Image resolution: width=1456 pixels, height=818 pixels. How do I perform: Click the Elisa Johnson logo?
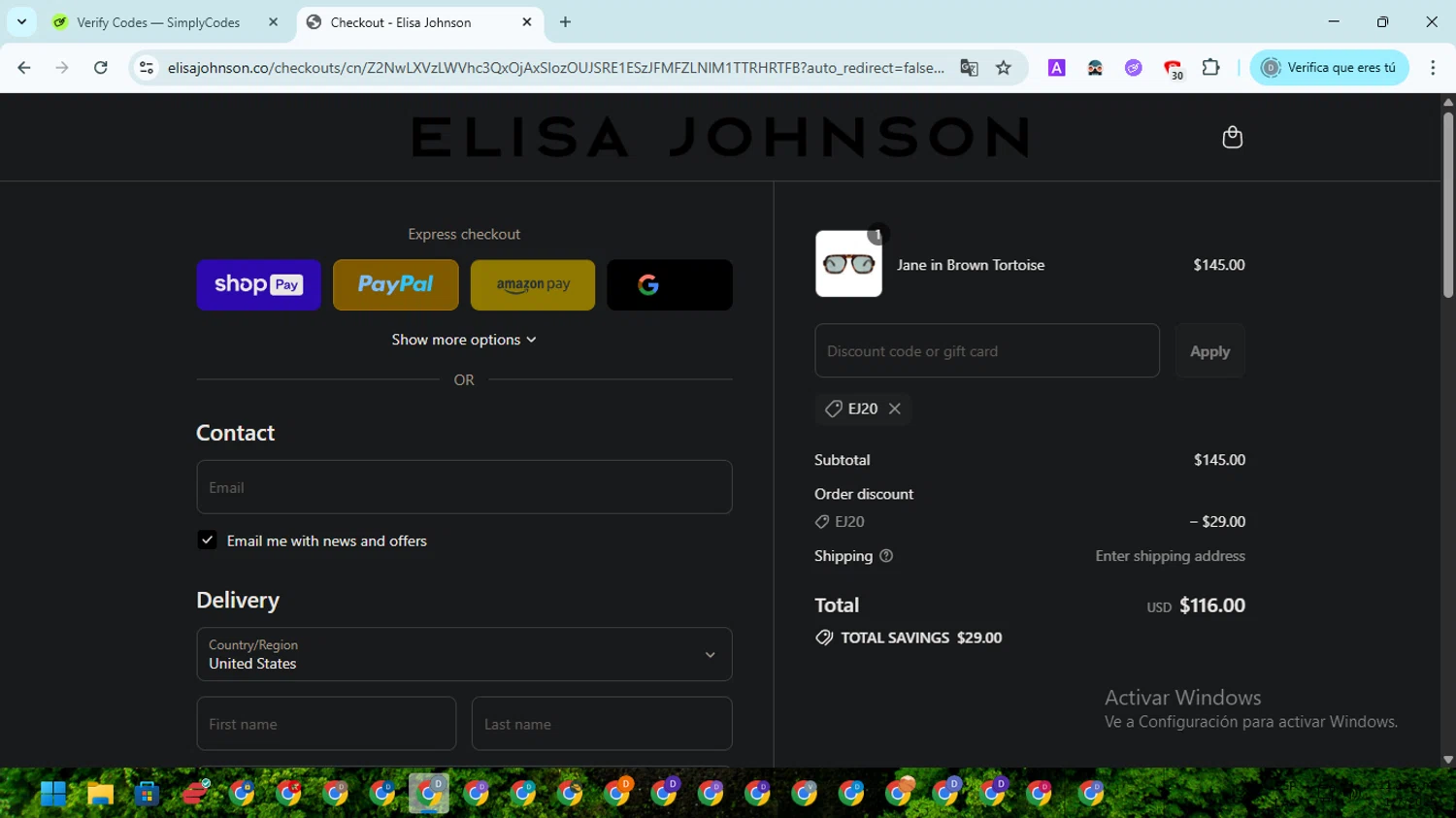pos(719,137)
